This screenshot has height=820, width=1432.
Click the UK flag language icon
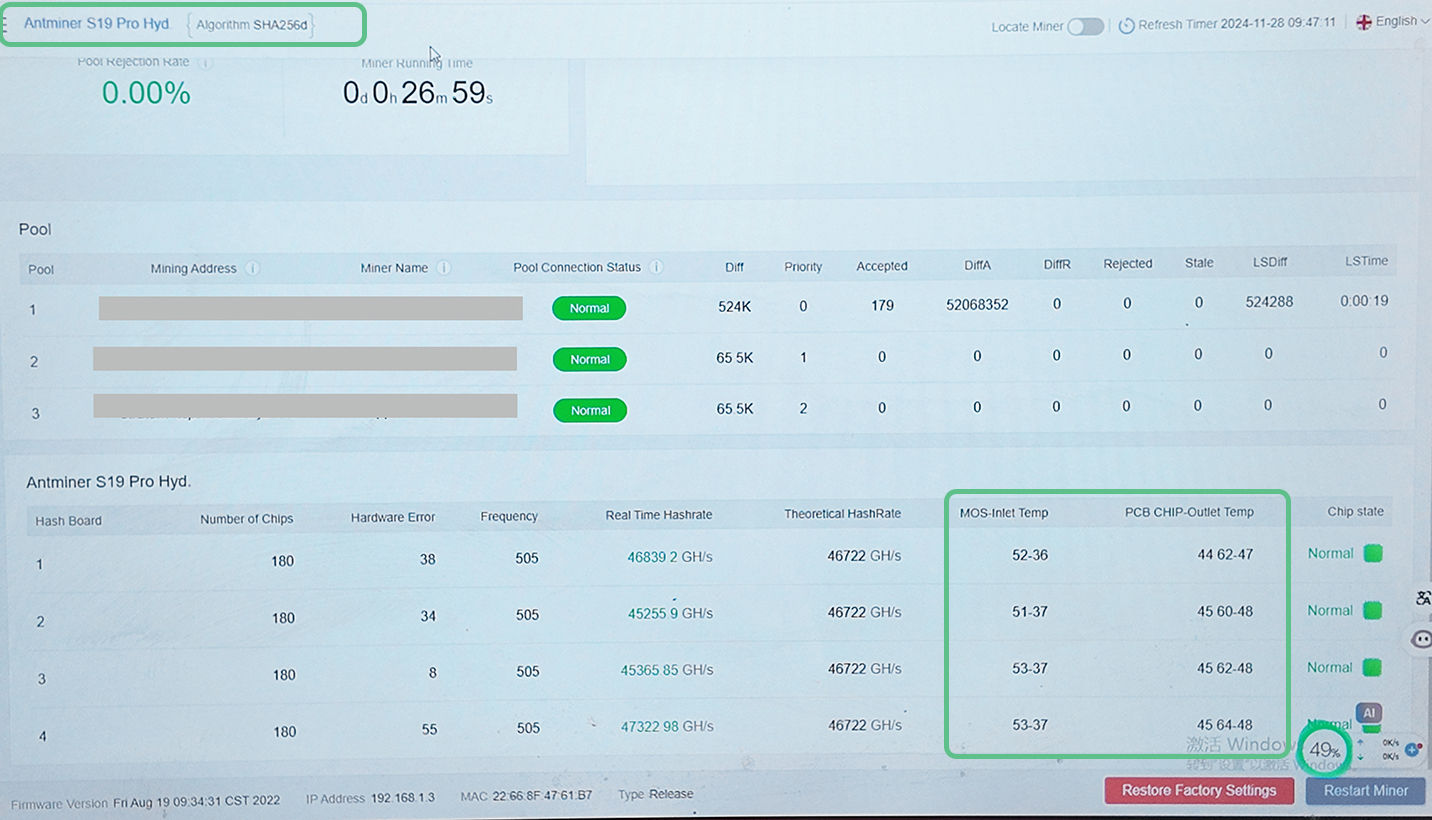coord(1364,22)
